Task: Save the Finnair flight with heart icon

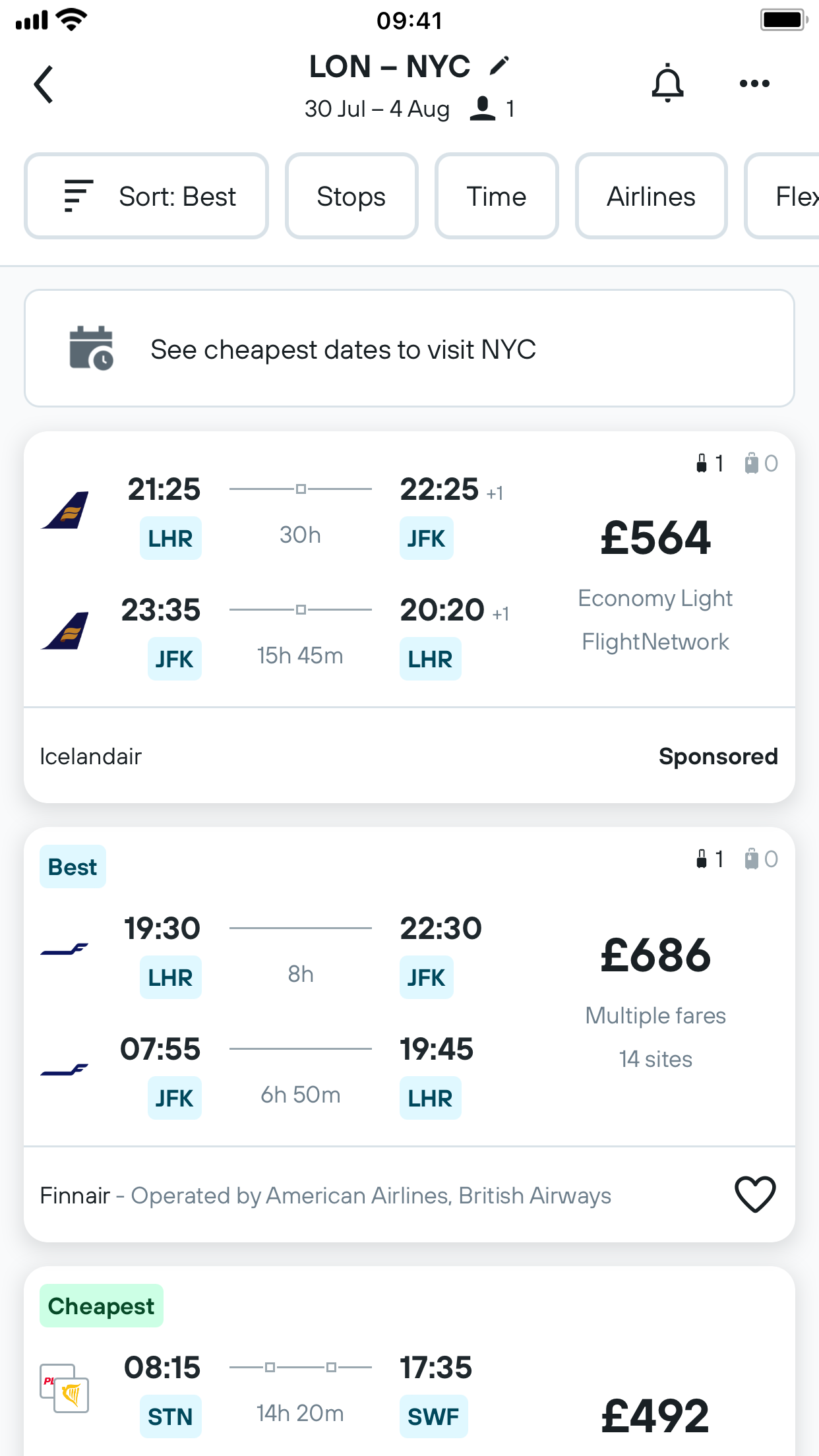Action: click(x=755, y=1194)
